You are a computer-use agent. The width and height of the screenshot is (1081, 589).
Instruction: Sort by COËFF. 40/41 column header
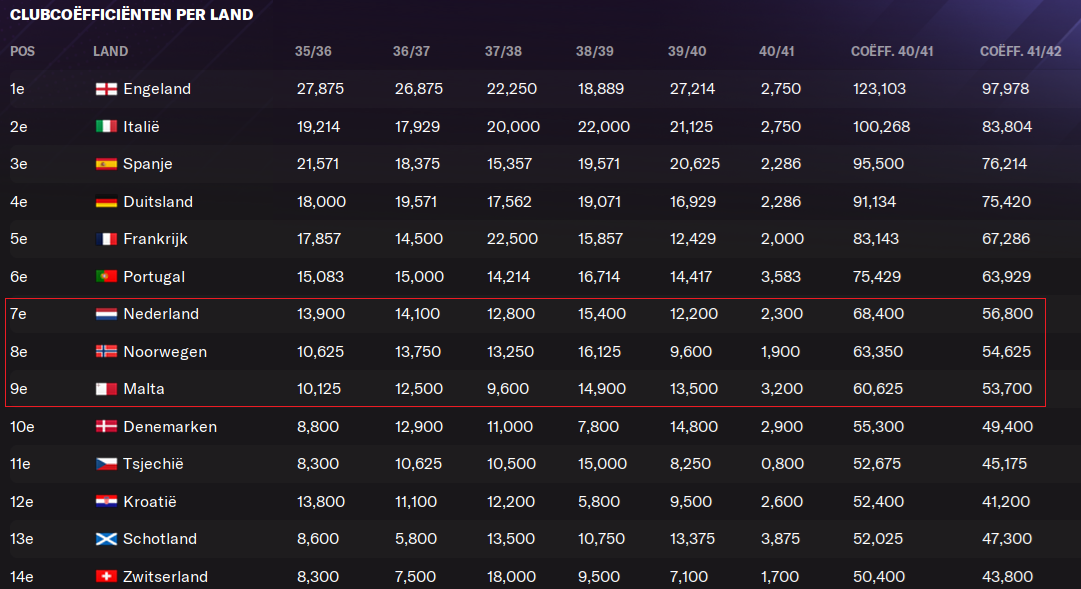pos(892,51)
